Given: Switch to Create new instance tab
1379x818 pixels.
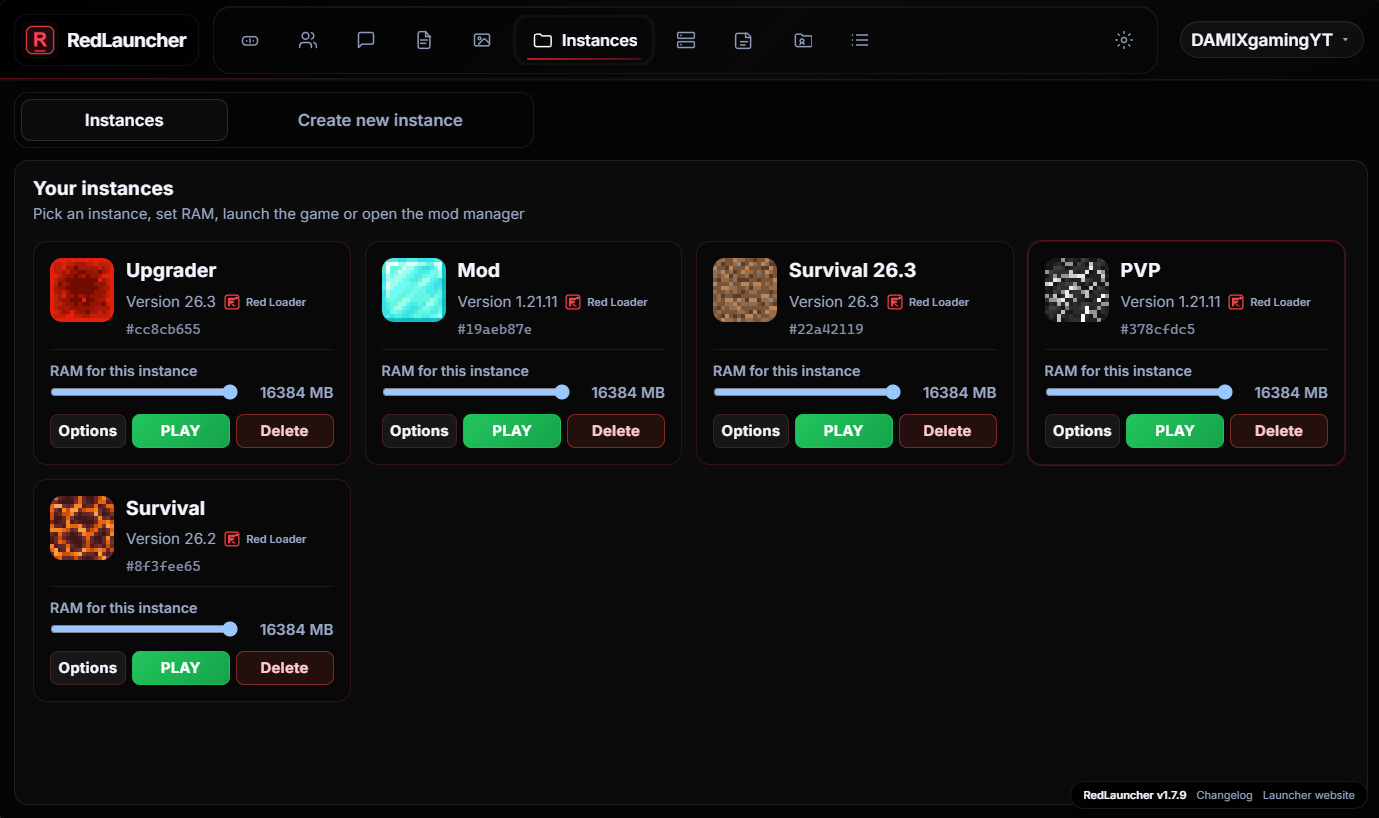Looking at the screenshot, I should tap(380, 120).
